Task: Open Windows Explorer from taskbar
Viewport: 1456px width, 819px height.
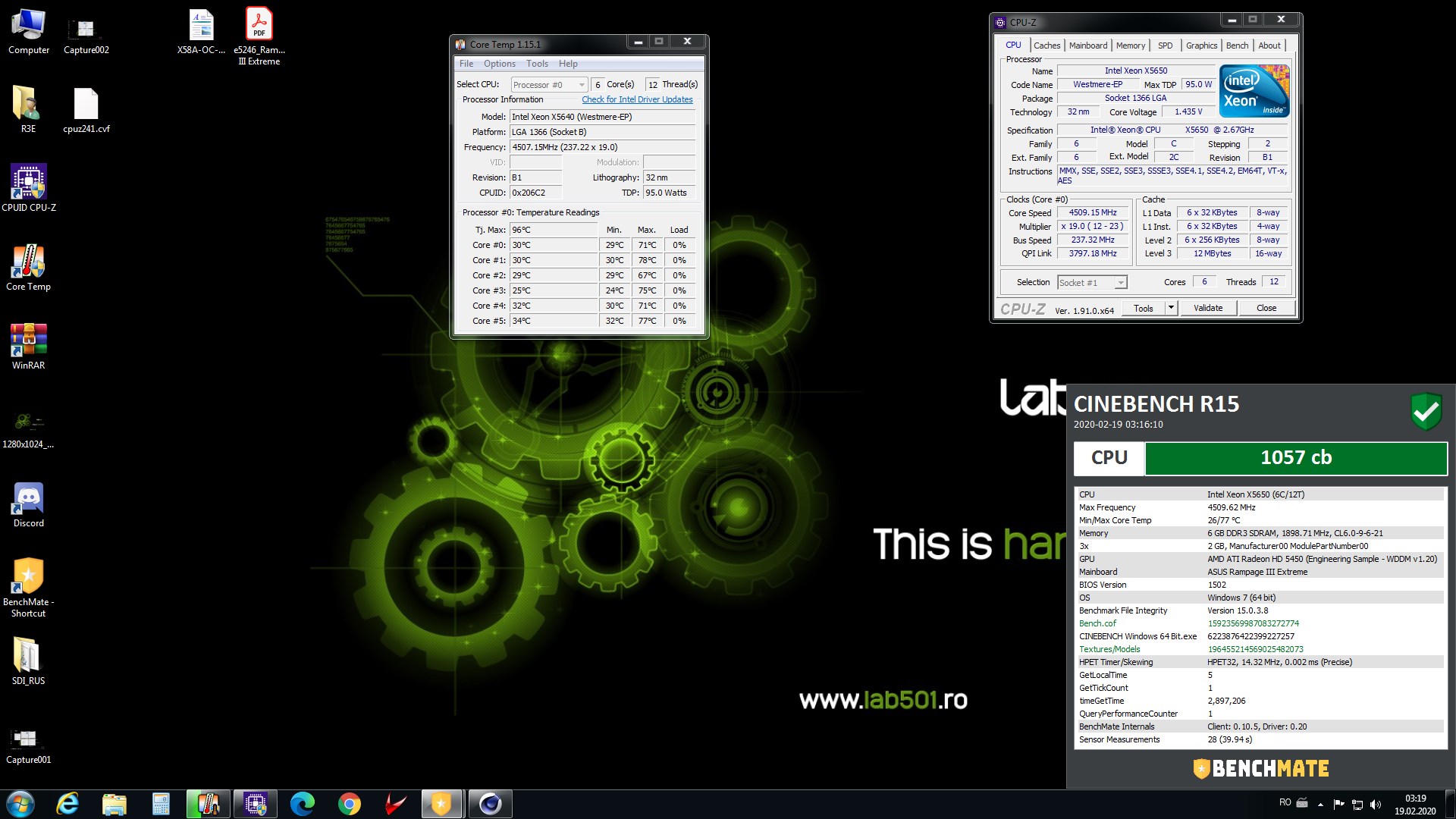Action: 115,804
